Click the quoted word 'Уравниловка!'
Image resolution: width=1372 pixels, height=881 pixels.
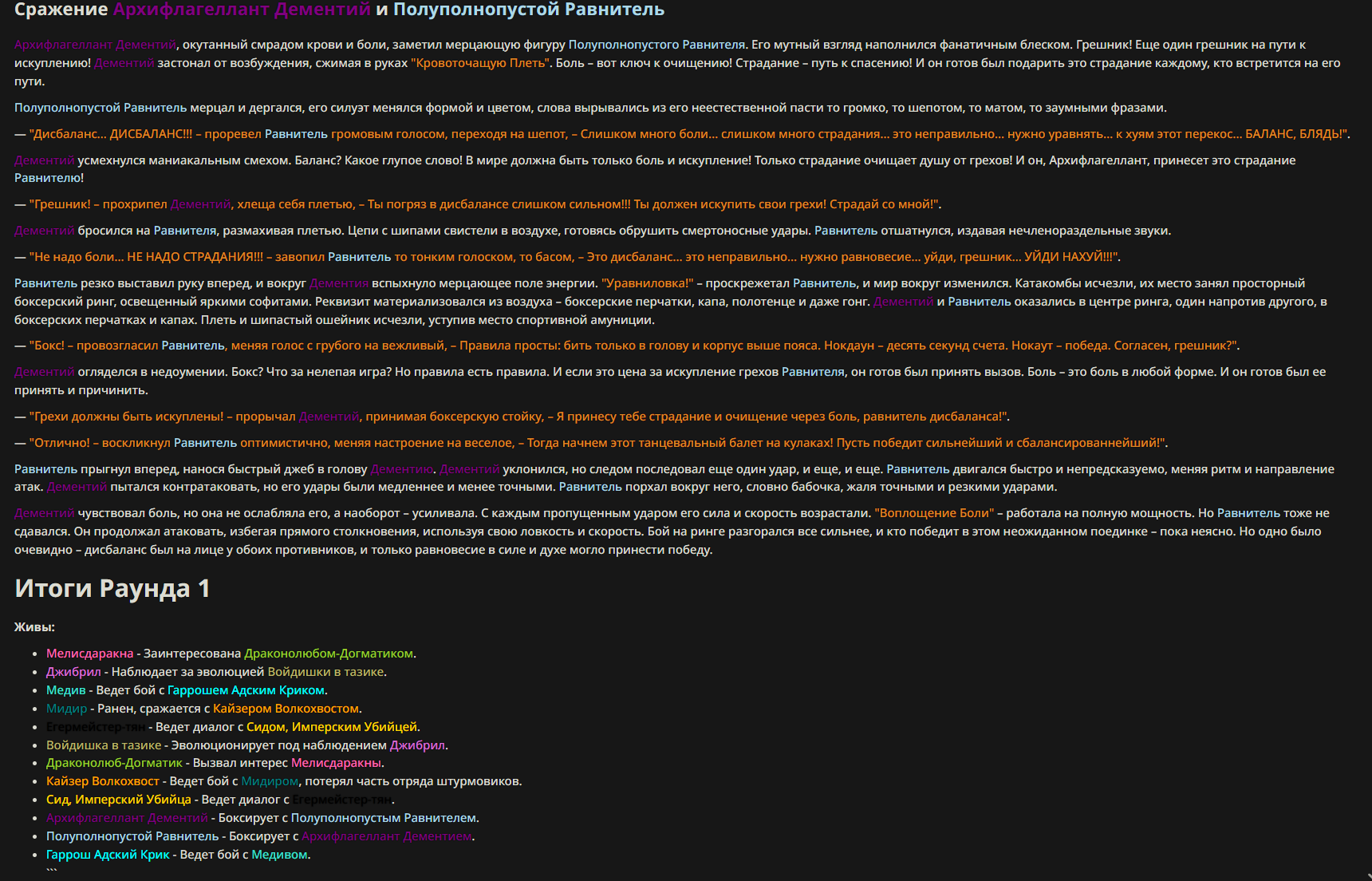[x=648, y=283]
